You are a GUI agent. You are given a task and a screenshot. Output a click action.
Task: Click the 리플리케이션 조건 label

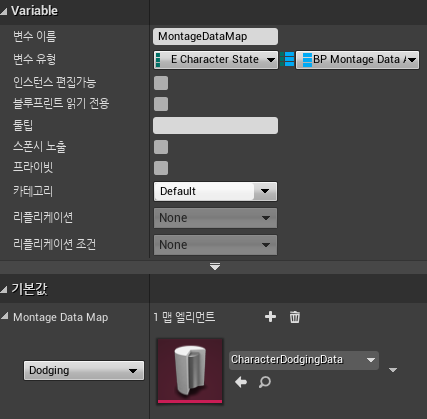pyautogui.click(x=55, y=244)
